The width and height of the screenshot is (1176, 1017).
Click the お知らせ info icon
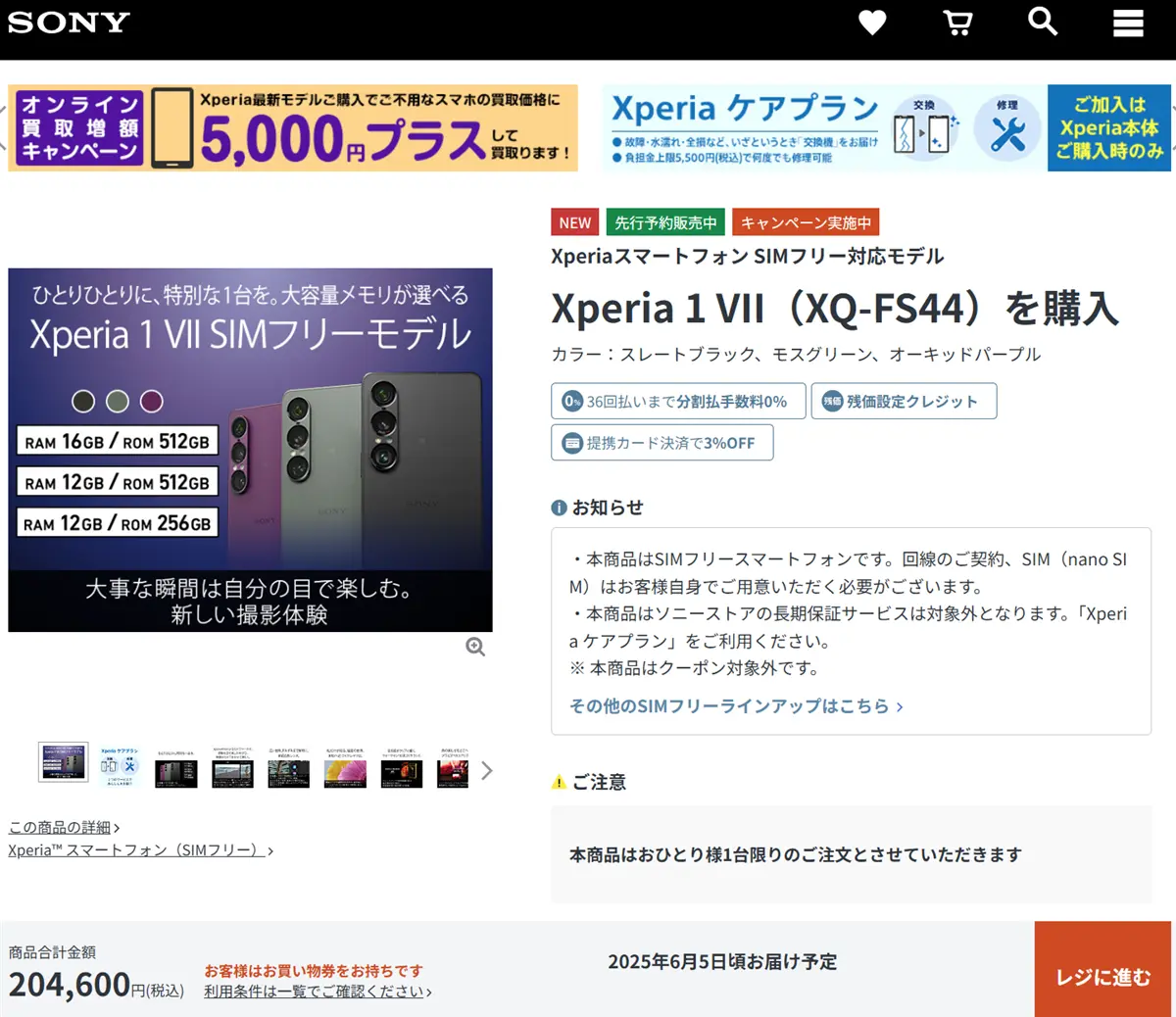point(559,508)
